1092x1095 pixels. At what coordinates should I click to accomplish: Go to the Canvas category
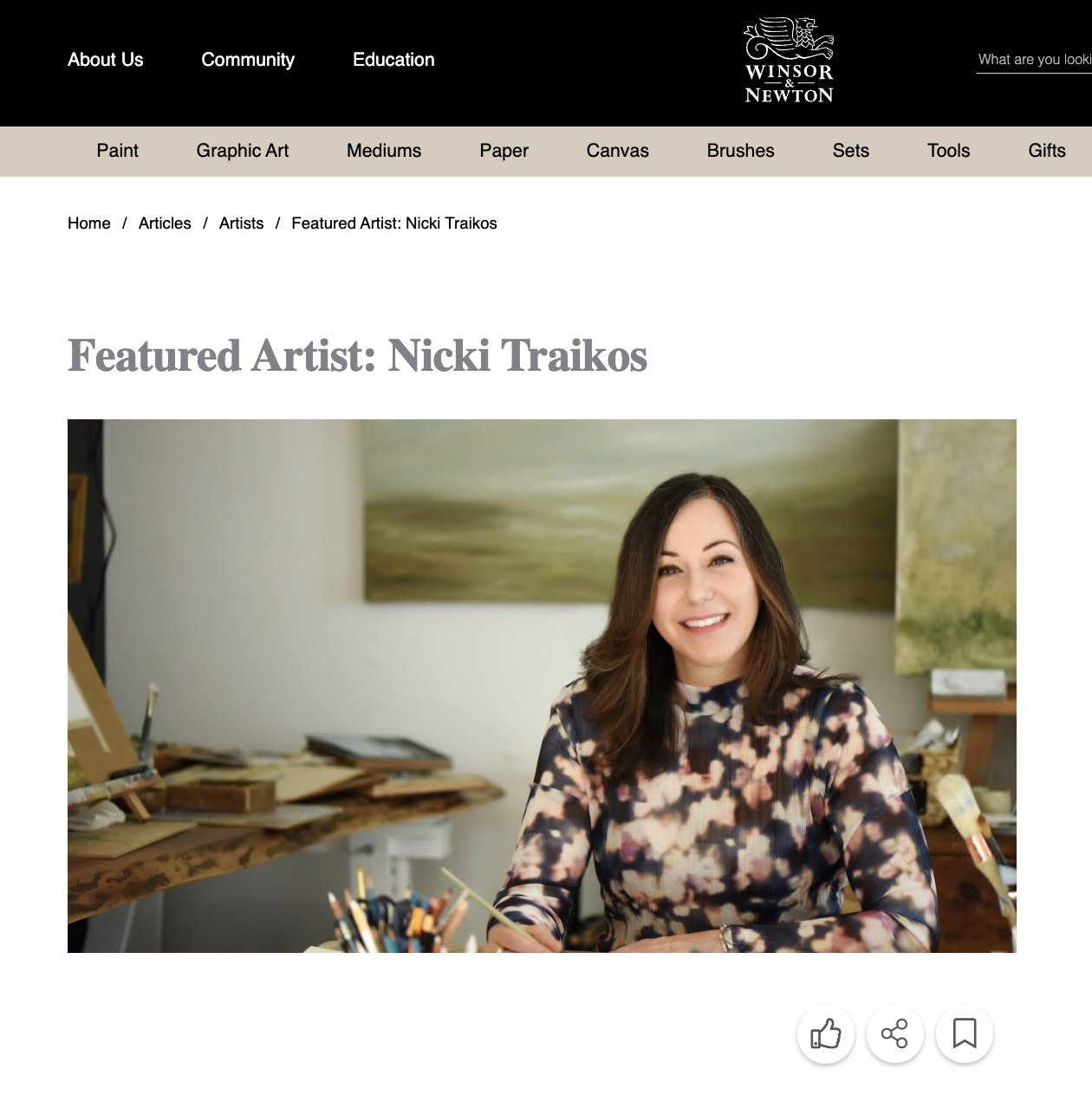pos(618,151)
